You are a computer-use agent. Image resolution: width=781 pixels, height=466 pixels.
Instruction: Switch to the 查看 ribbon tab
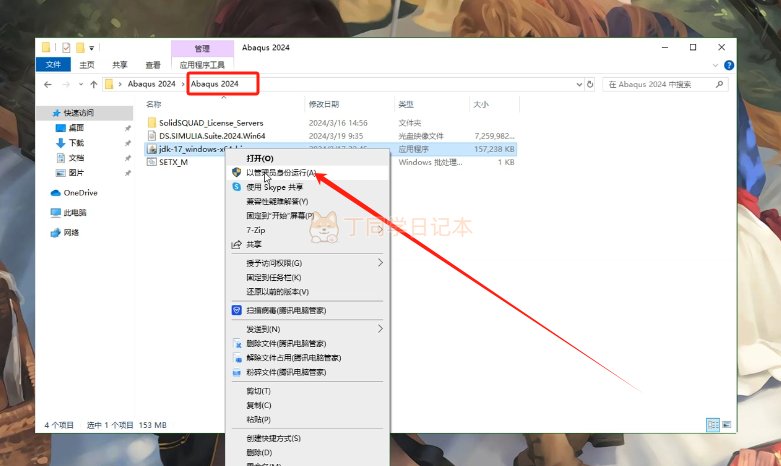[152, 65]
